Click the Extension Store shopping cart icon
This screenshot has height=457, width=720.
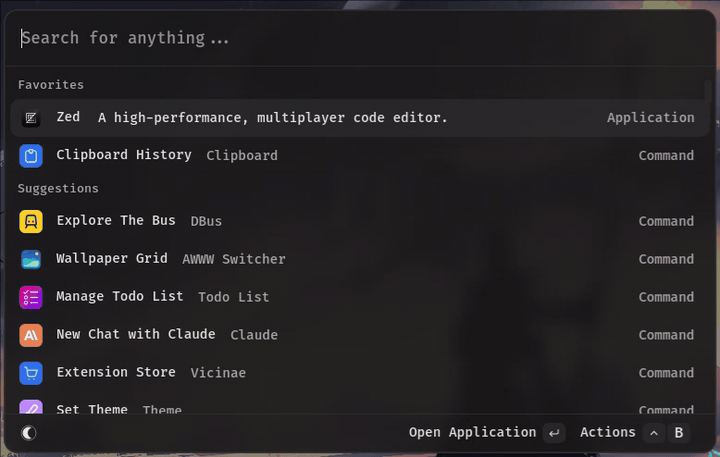pyautogui.click(x=31, y=373)
